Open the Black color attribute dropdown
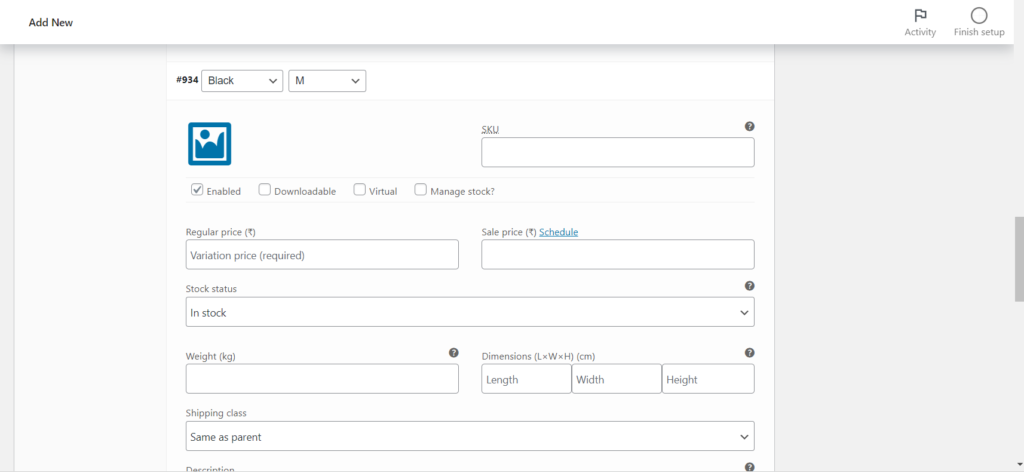This screenshot has height=473, width=1024. click(x=242, y=80)
